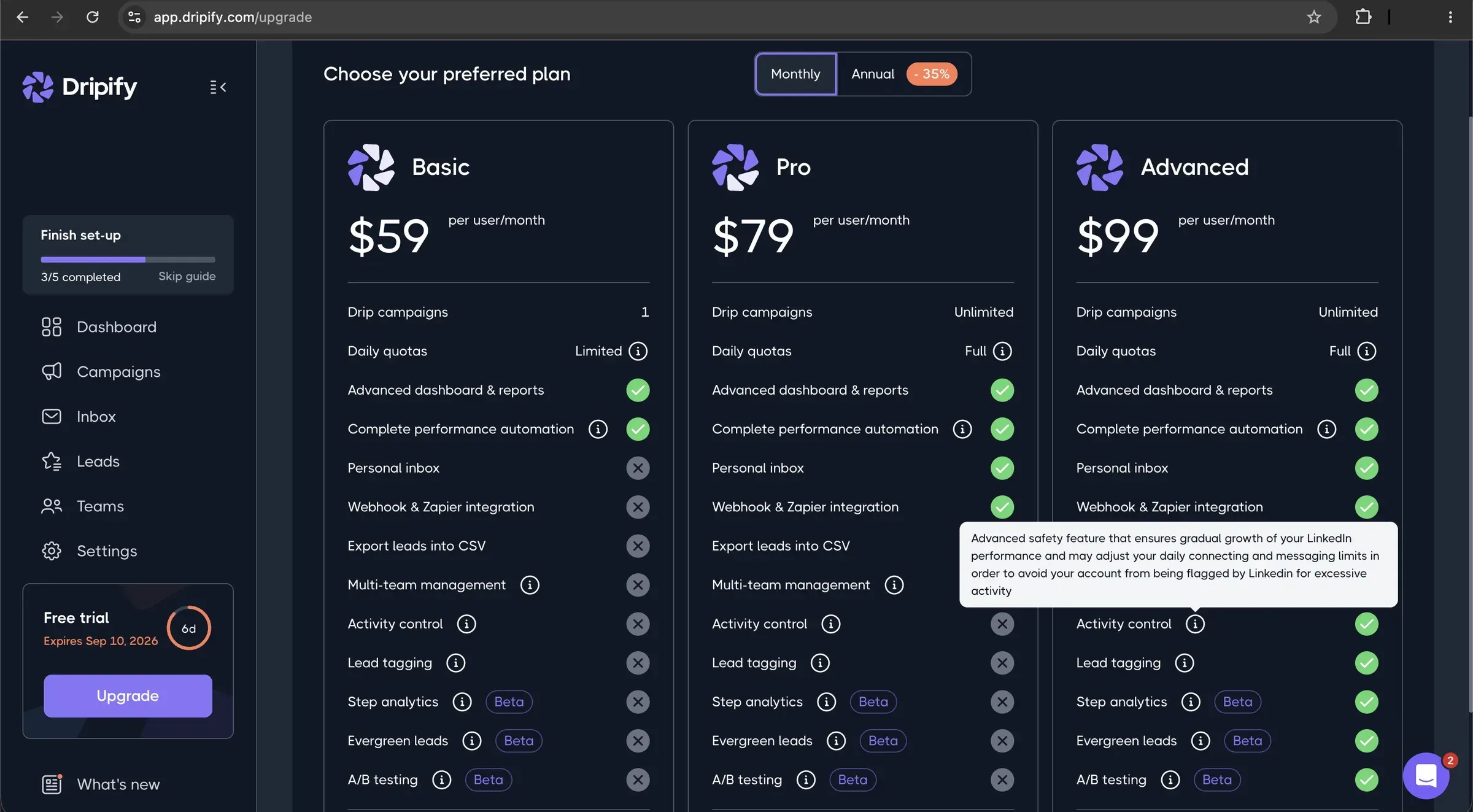Click Pro plan Personal inbox checkmark
Viewport: 1473px width, 812px height.
pos(1002,468)
